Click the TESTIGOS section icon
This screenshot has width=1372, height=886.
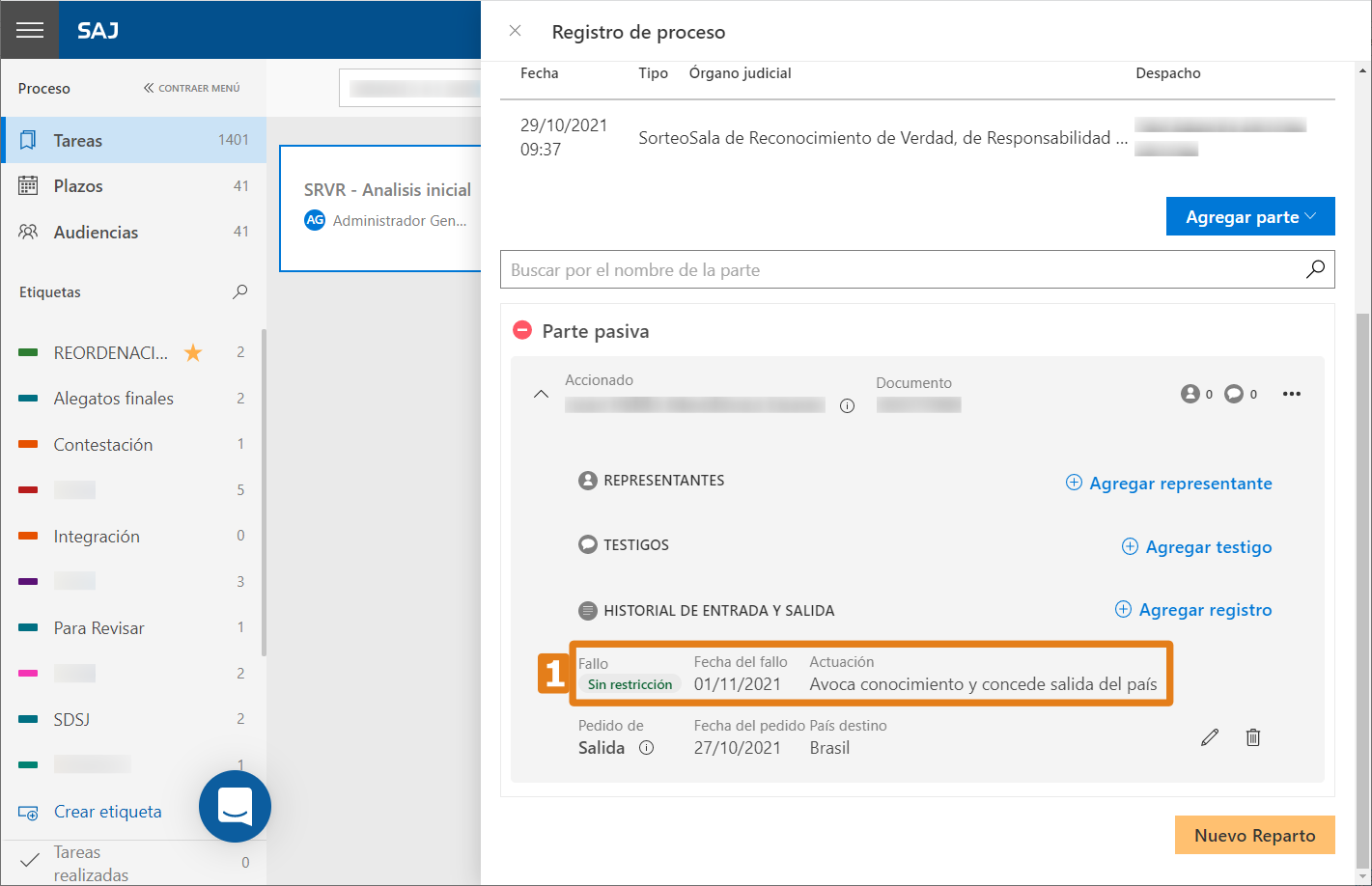tap(587, 544)
